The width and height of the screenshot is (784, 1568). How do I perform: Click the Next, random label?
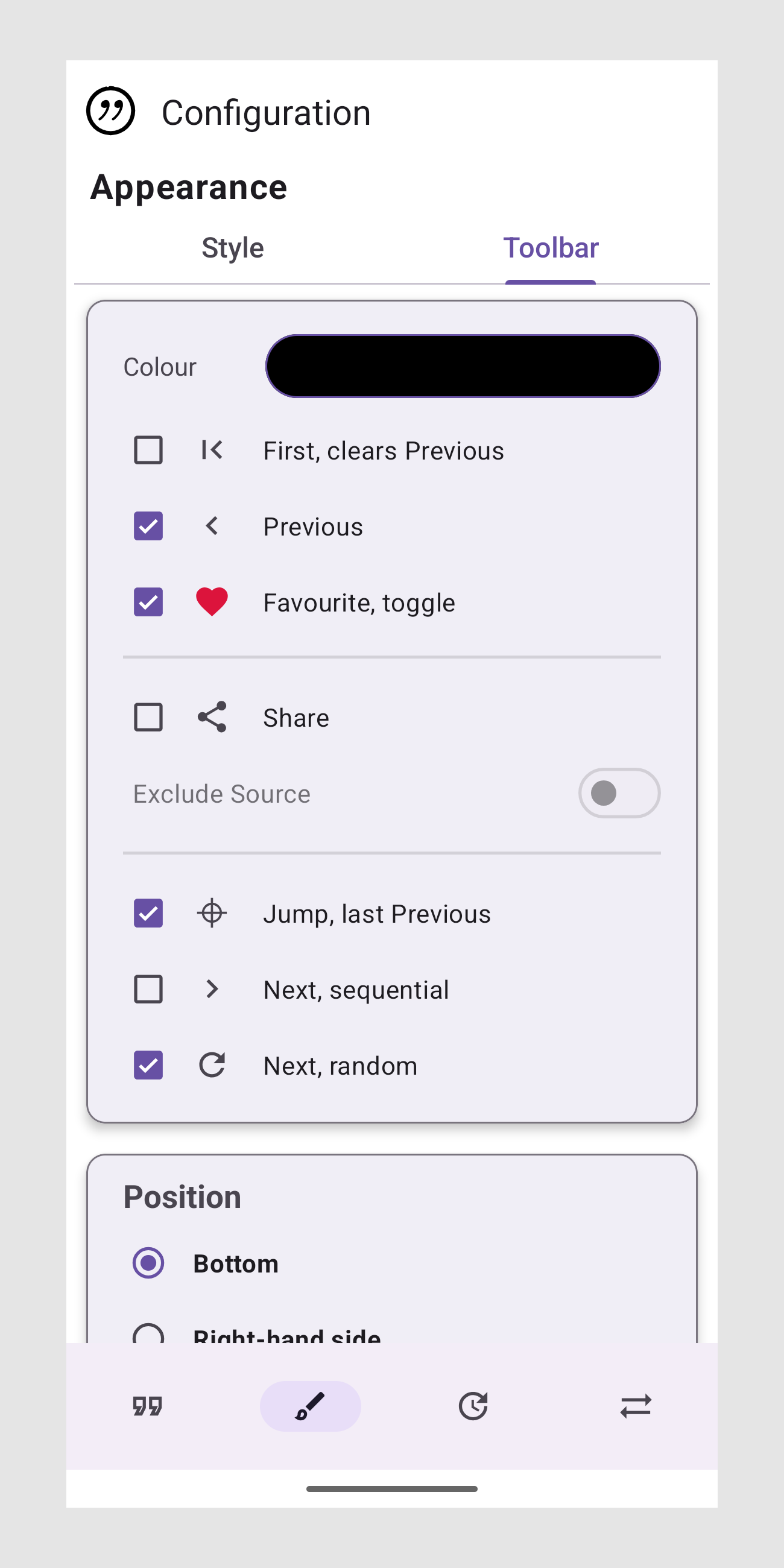tap(340, 1066)
